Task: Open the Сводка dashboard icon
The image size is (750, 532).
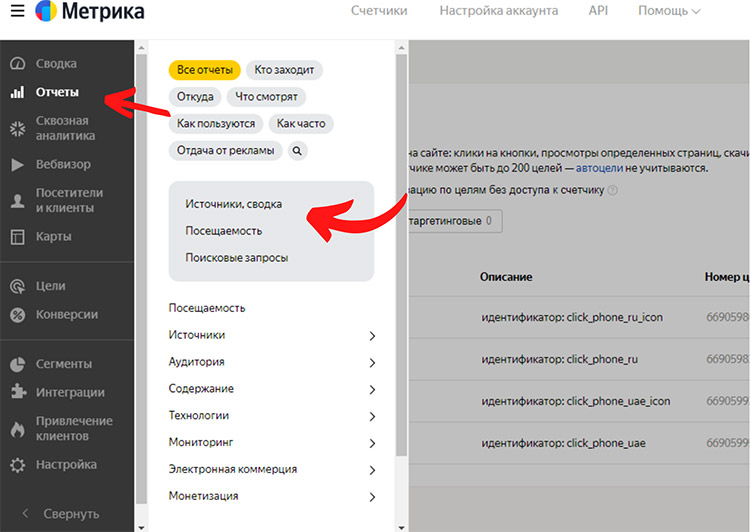Action: tap(17, 64)
